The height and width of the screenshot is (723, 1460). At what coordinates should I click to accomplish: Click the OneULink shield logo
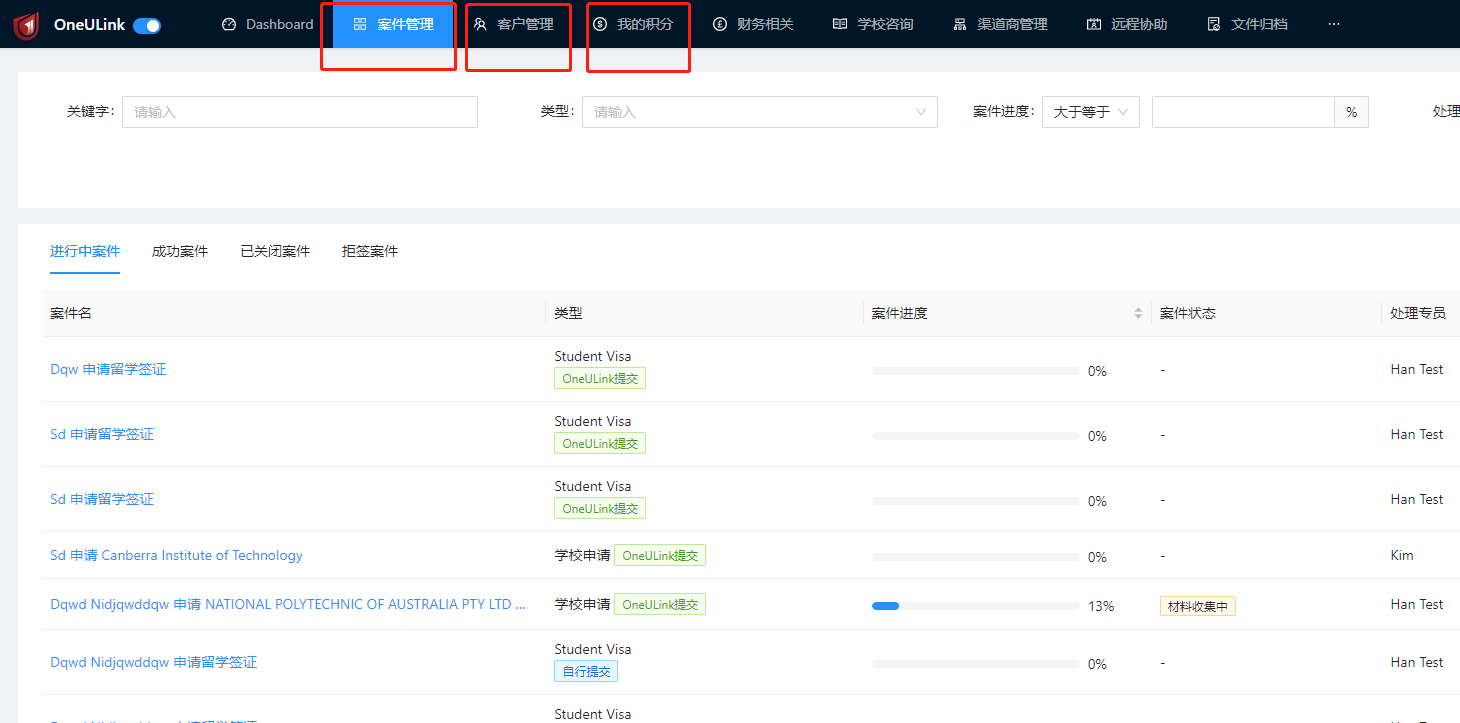pos(26,25)
